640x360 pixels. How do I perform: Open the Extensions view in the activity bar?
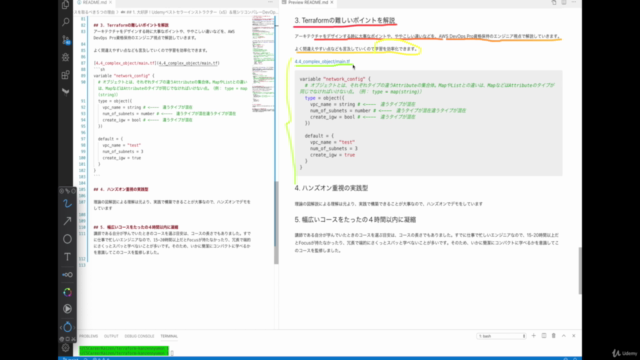tap(66, 75)
